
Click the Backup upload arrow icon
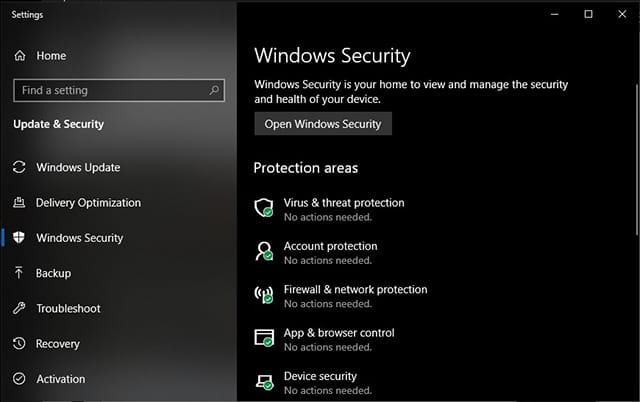click(19, 273)
